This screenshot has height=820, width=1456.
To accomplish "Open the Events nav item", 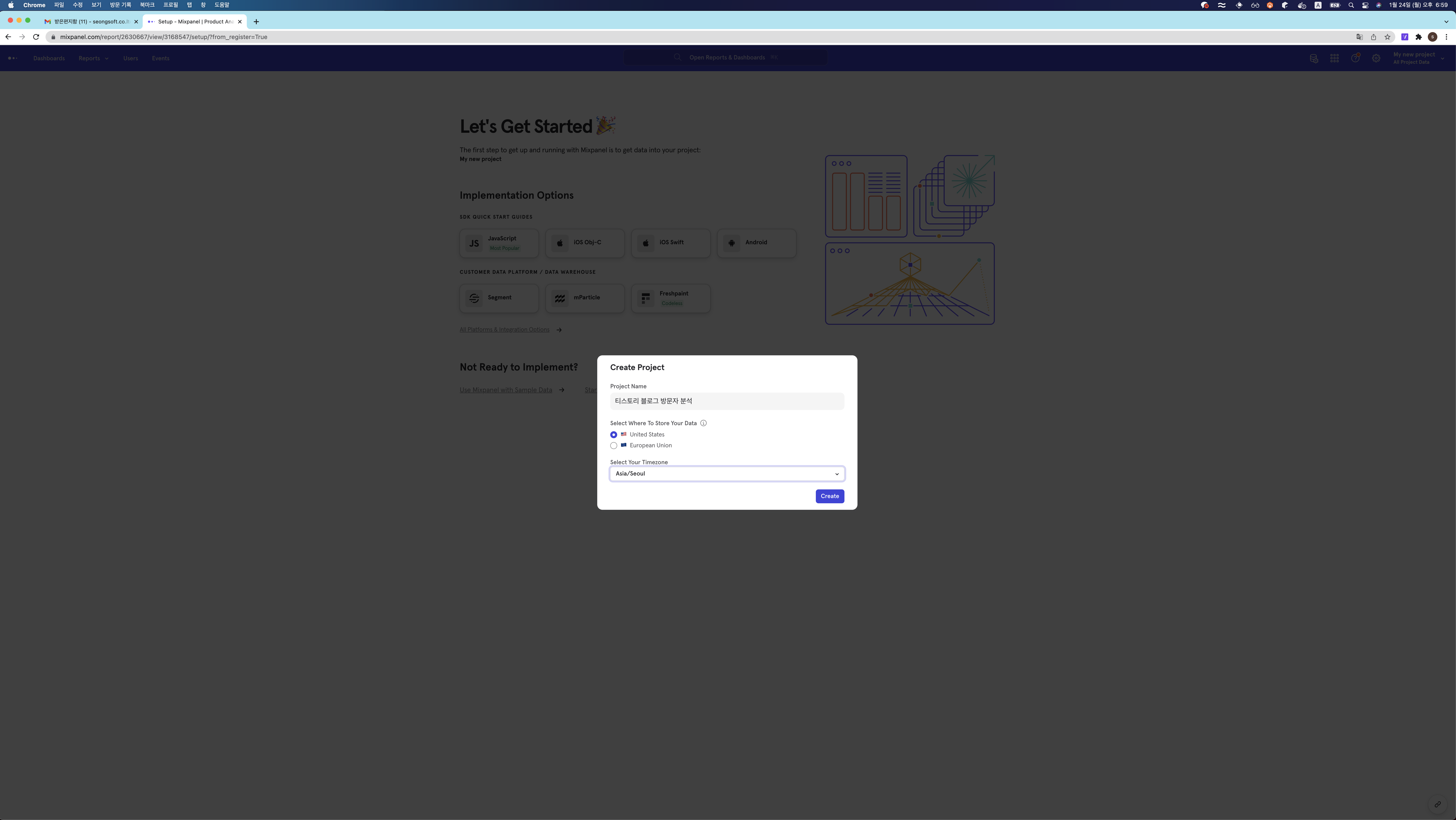I will (x=160, y=58).
